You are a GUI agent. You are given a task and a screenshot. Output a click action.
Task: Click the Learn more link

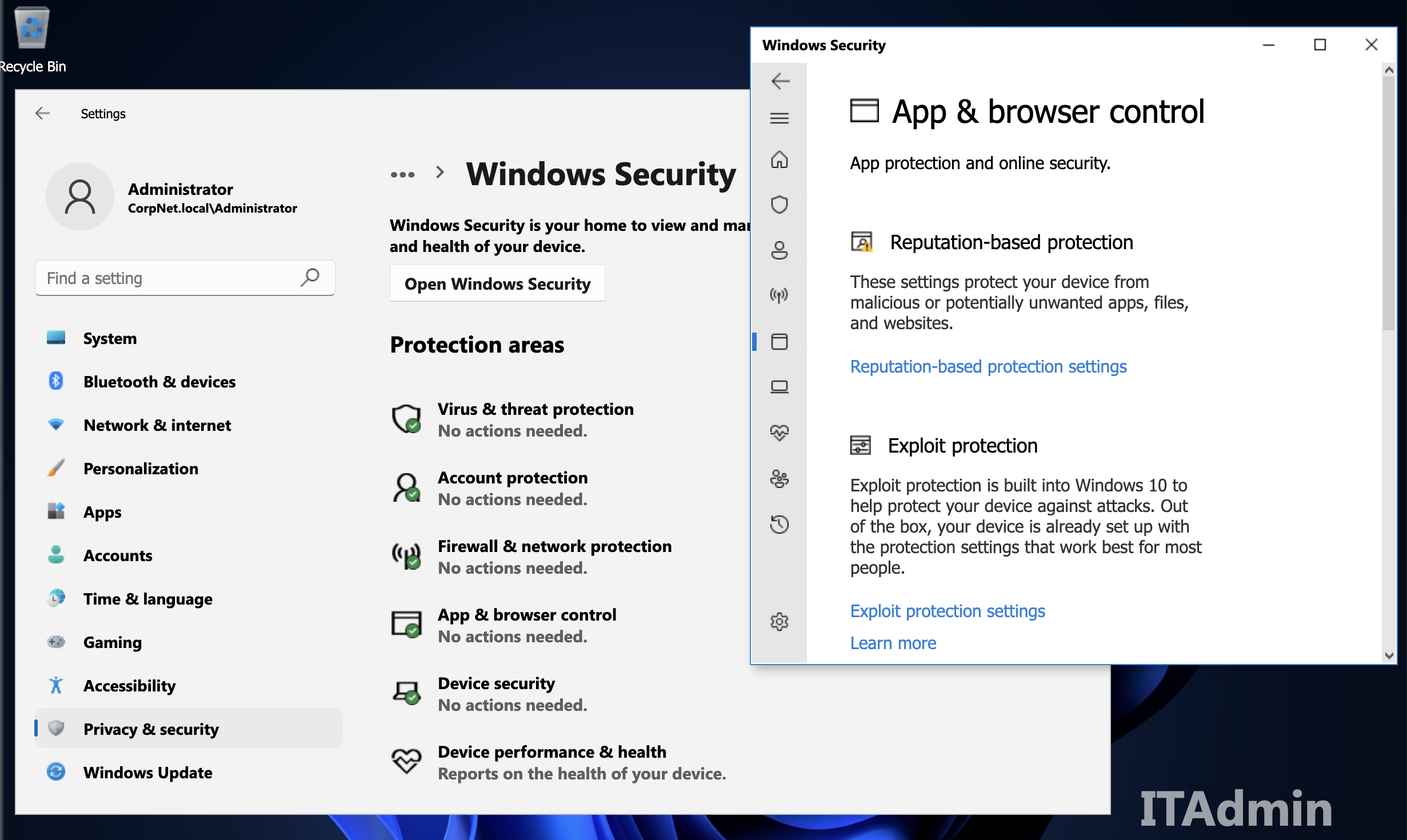893,643
